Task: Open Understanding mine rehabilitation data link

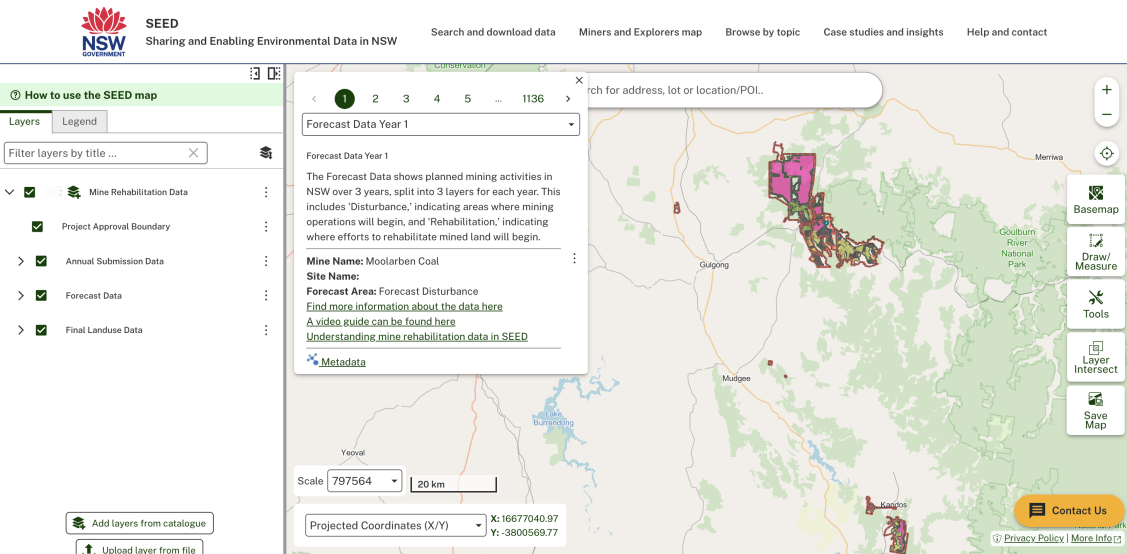Action: pyautogui.click(x=417, y=336)
